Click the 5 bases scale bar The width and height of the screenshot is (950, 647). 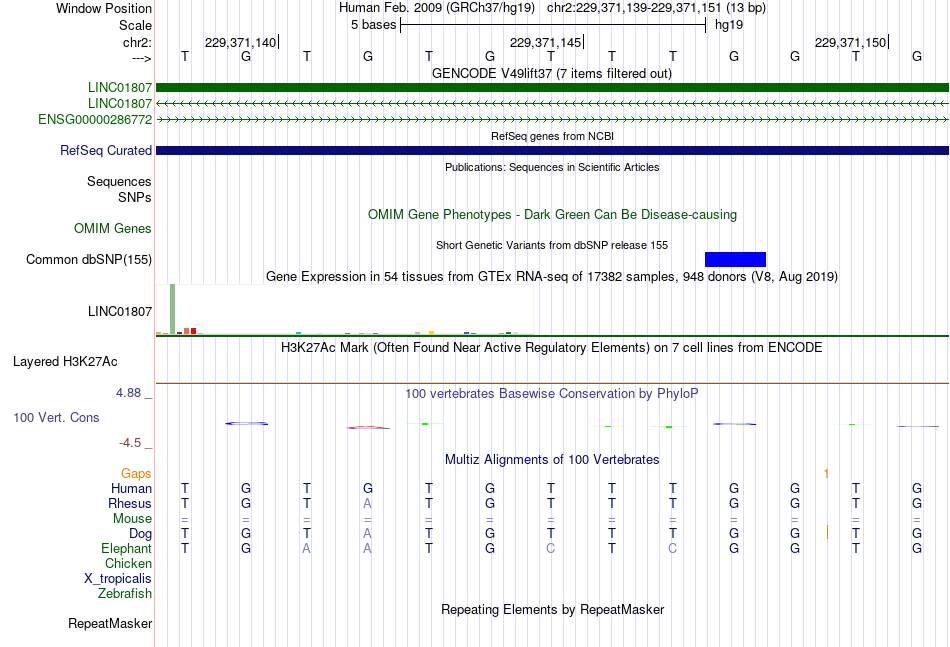(553, 25)
